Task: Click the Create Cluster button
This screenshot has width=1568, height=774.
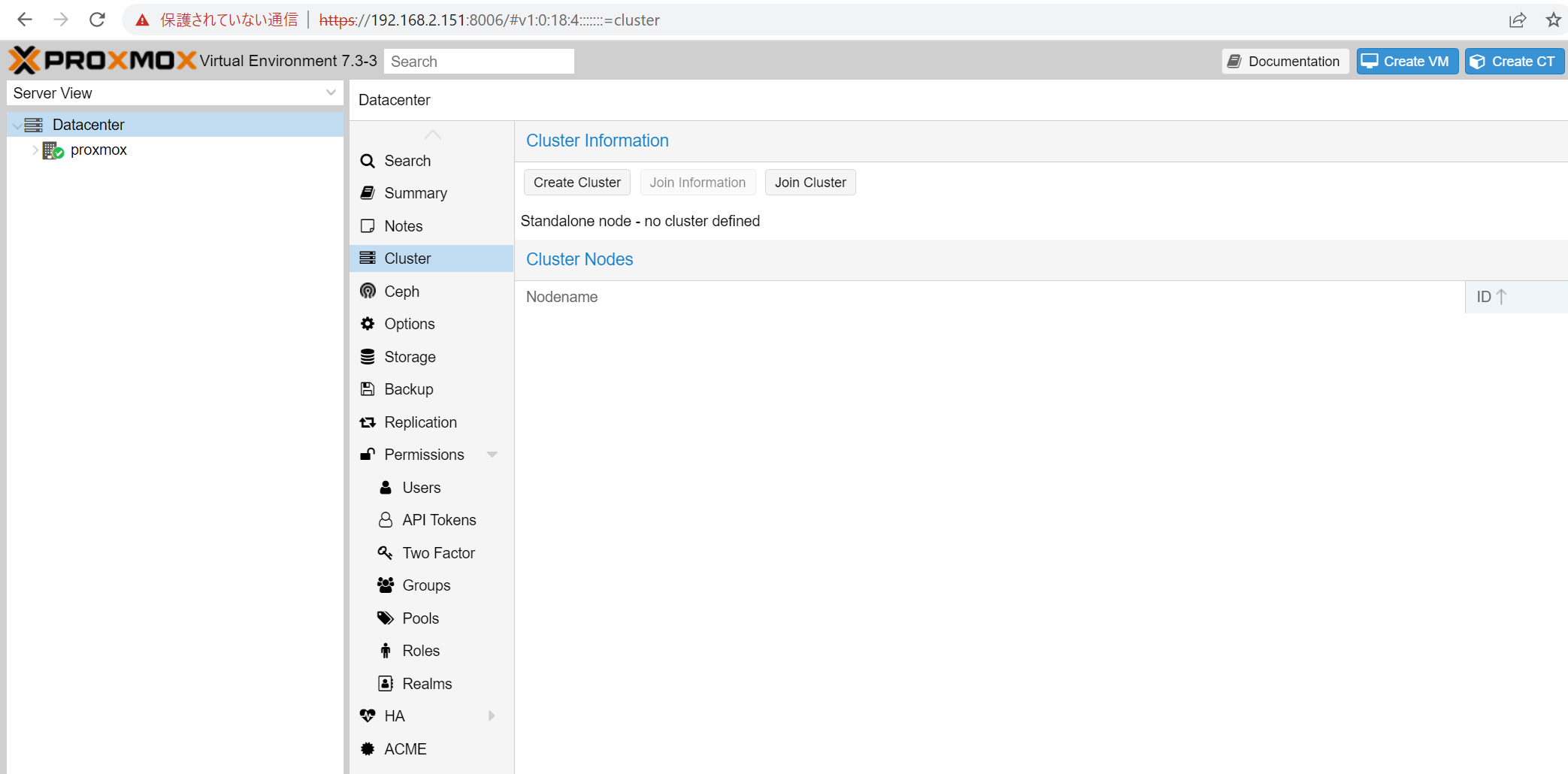Action: pos(577,183)
